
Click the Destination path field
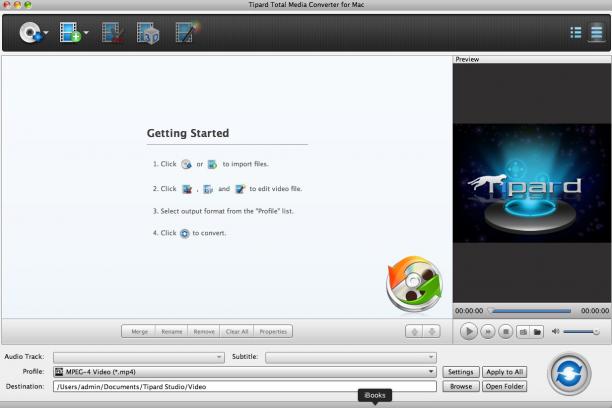click(245, 387)
